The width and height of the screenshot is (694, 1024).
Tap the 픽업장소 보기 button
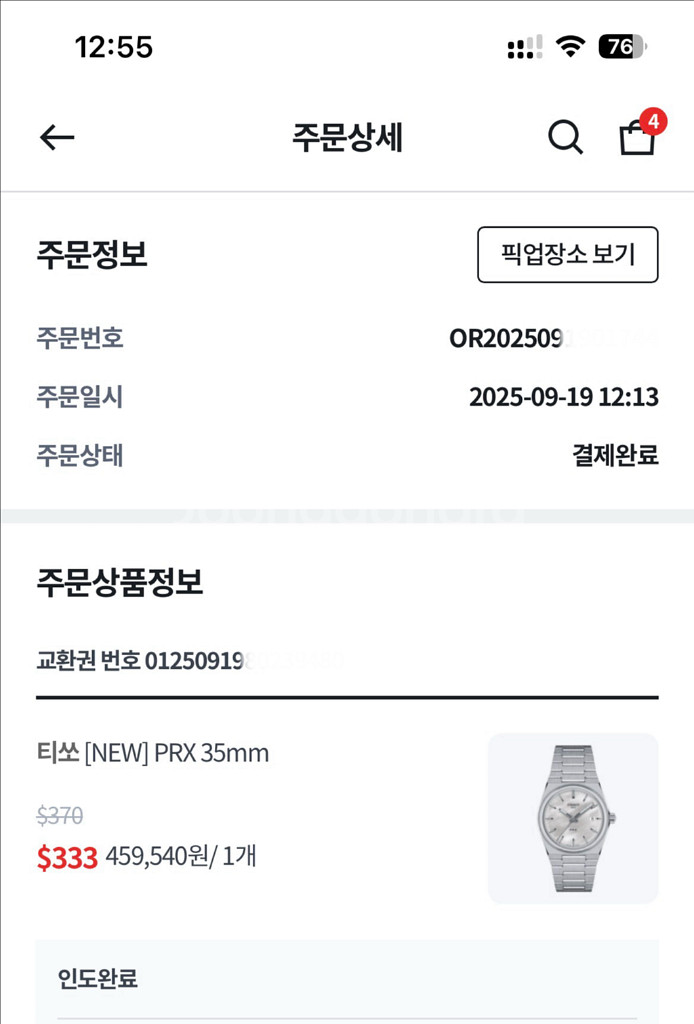click(x=567, y=255)
